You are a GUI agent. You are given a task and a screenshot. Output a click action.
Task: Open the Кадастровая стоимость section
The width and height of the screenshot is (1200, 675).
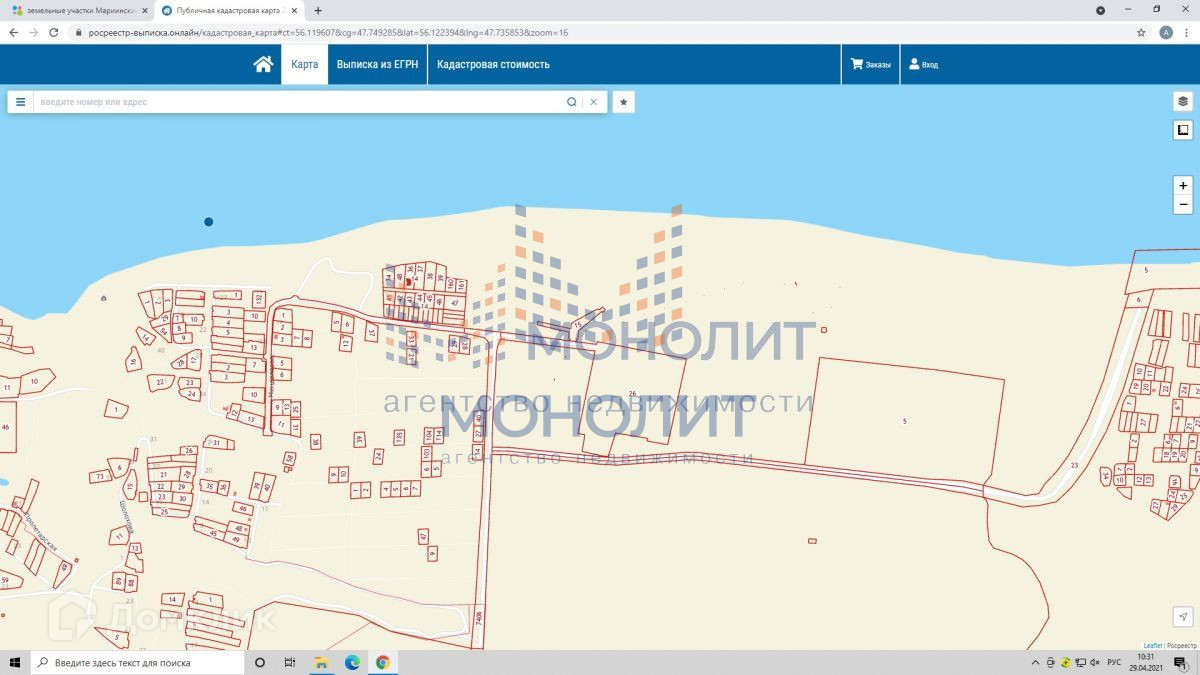coord(493,64)
